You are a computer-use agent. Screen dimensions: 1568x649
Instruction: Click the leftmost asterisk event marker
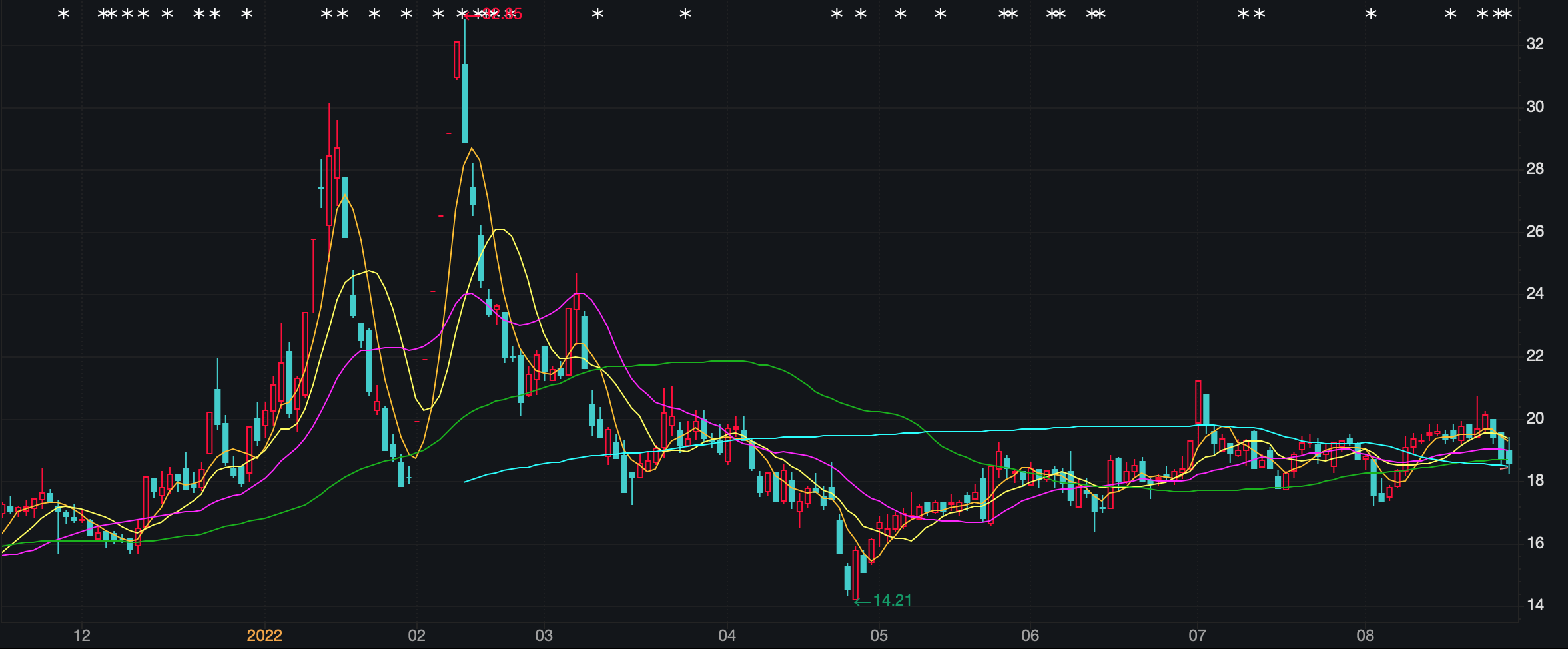63,14
